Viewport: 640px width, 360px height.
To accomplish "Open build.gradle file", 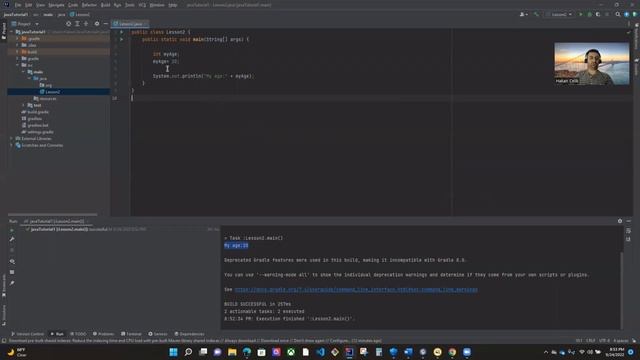I will (x=35, y=112).
